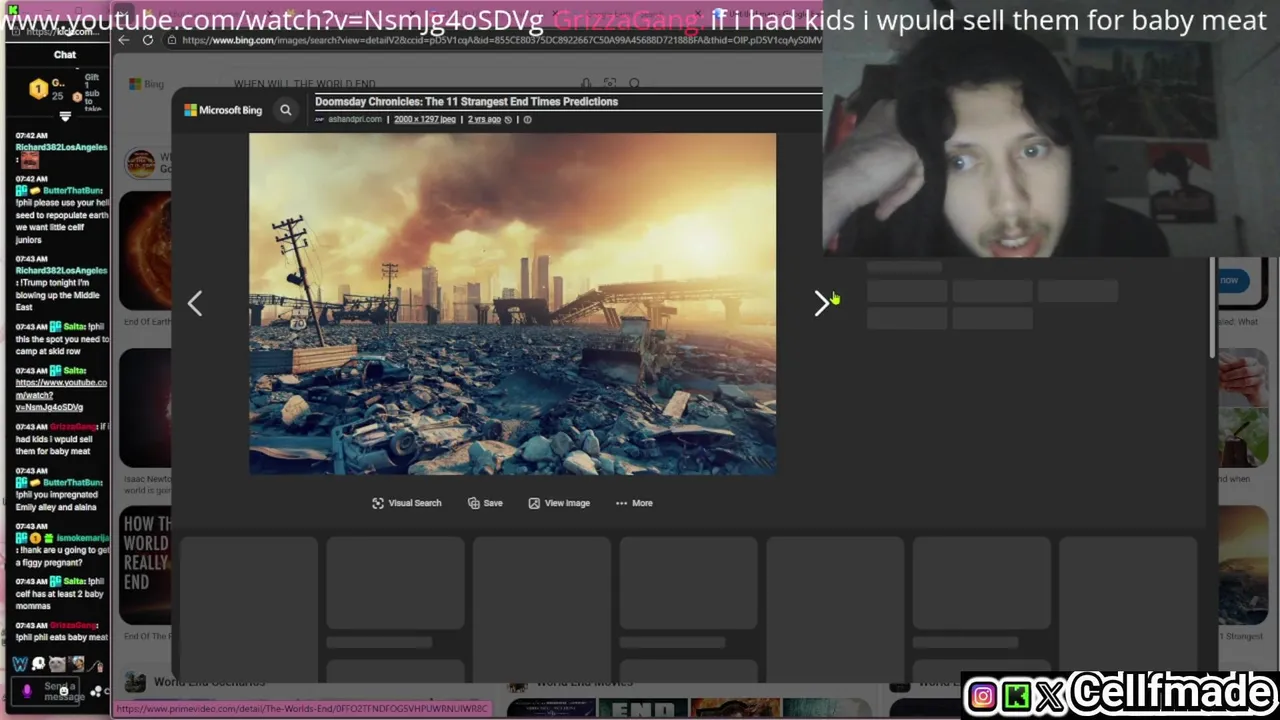Open the Doomsday Chronicles title link
Viewport: 1280px width, 720px height.
(x=466, y=101)
